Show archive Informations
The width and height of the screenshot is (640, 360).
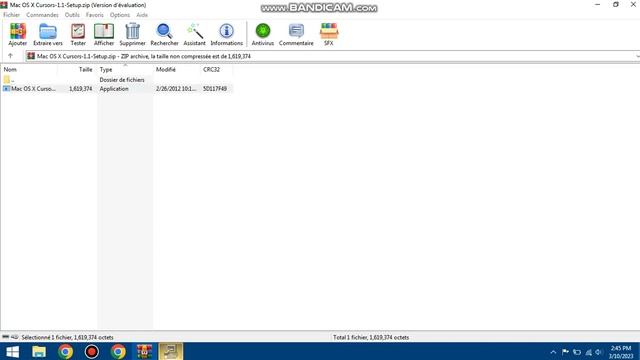(x=227, y=34)
